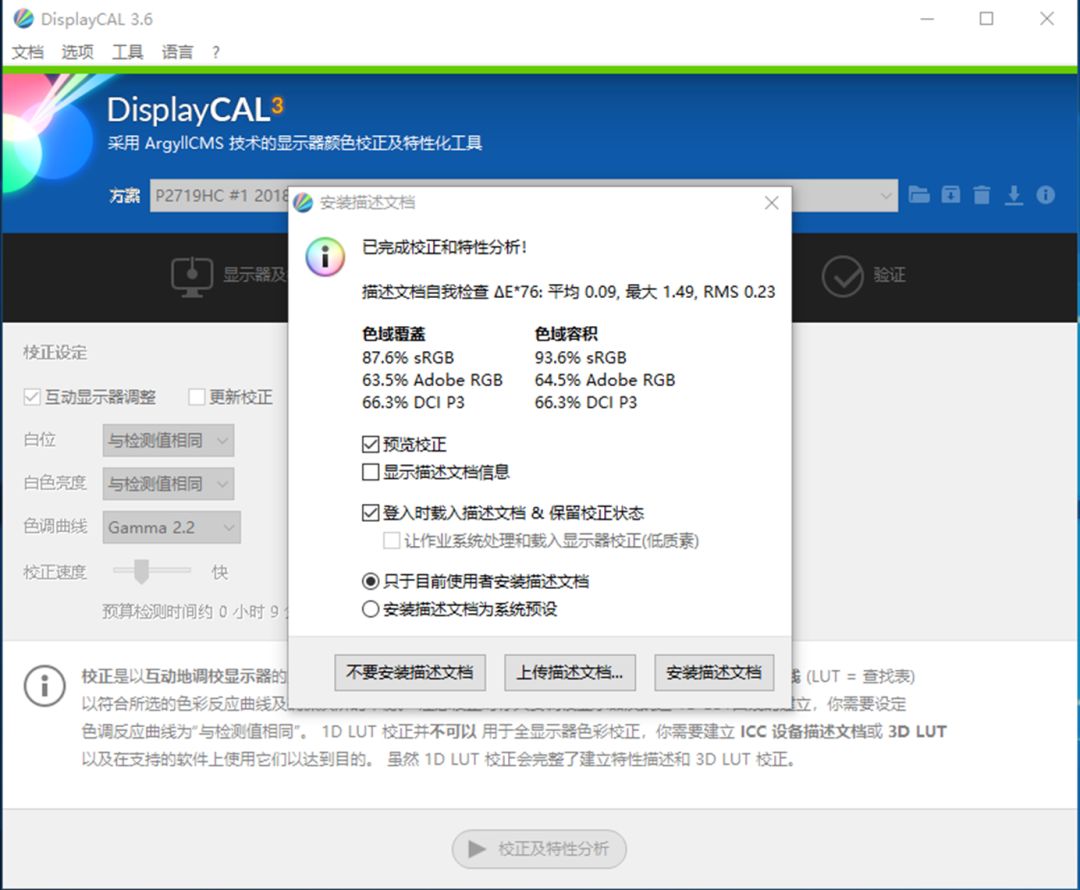The width and height of the screenshot is (1080, 890).
Task: Open the 验证 verification checkmark icon
Action: tap(842, 276)
